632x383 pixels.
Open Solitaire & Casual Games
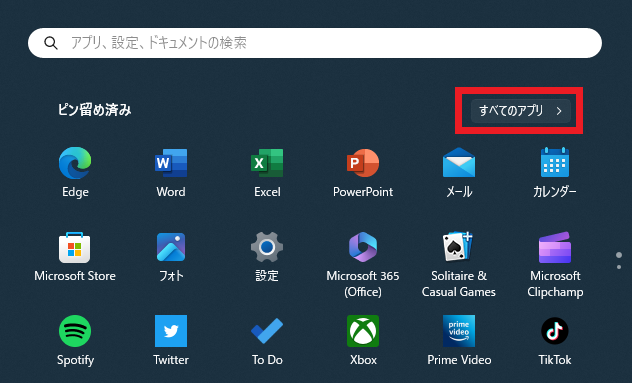[459, 247]
